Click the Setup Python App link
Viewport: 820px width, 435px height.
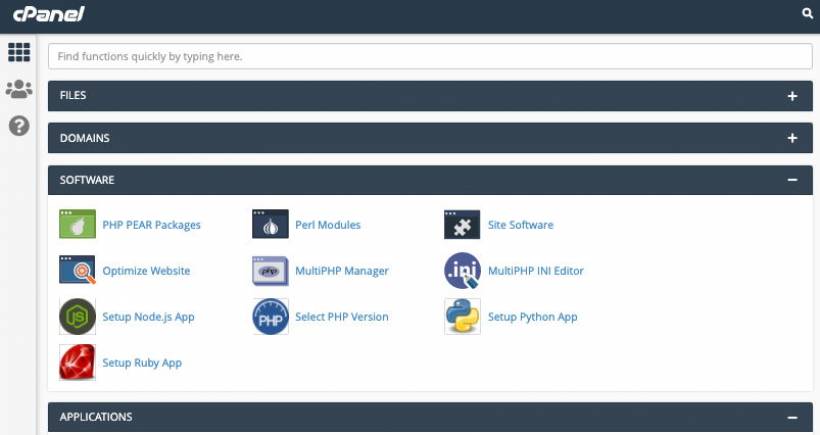532,317
